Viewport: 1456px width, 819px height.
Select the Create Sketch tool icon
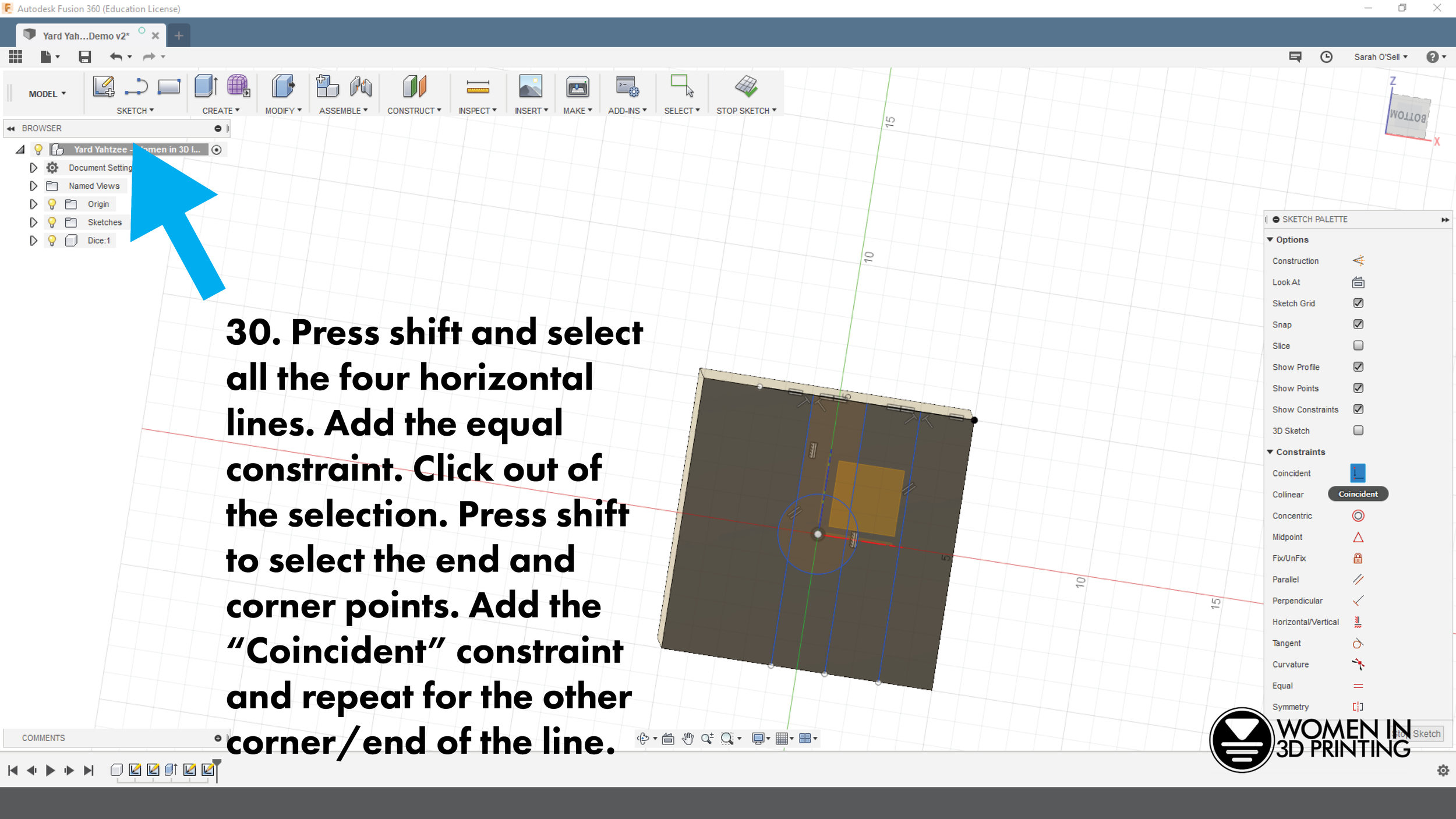(x=104, y=86)
